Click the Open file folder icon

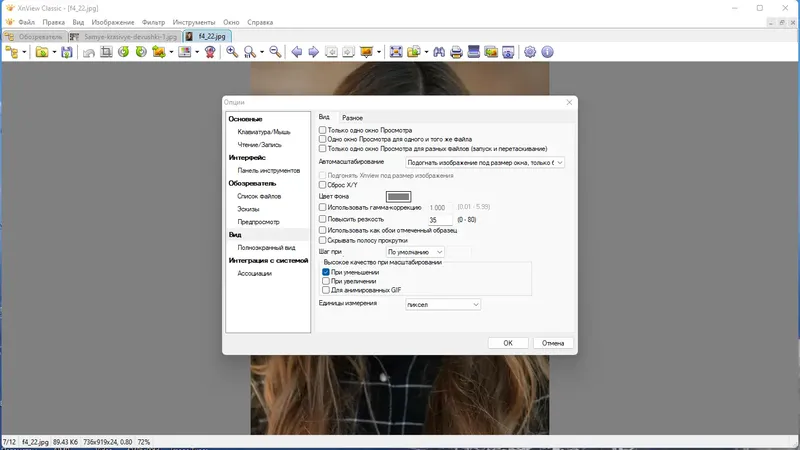(42, 52)
